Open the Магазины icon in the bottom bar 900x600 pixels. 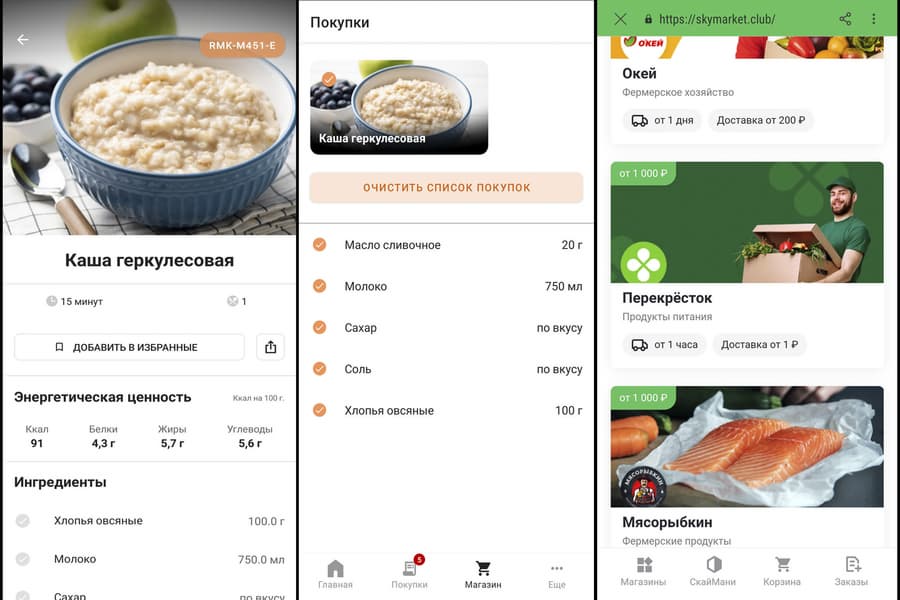click(643, 572)
